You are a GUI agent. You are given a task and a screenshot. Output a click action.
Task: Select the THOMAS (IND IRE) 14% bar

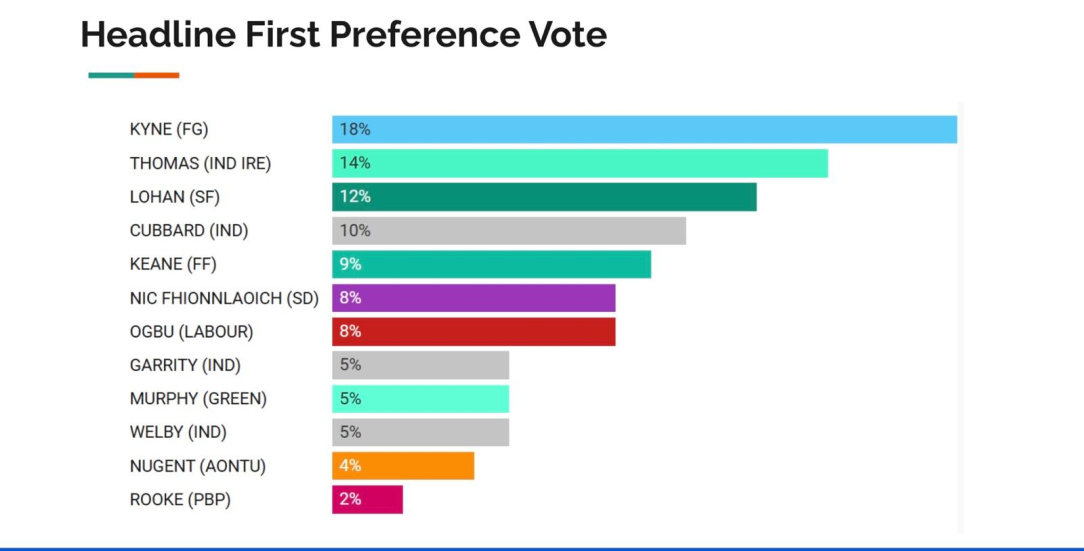pos(580,163)
